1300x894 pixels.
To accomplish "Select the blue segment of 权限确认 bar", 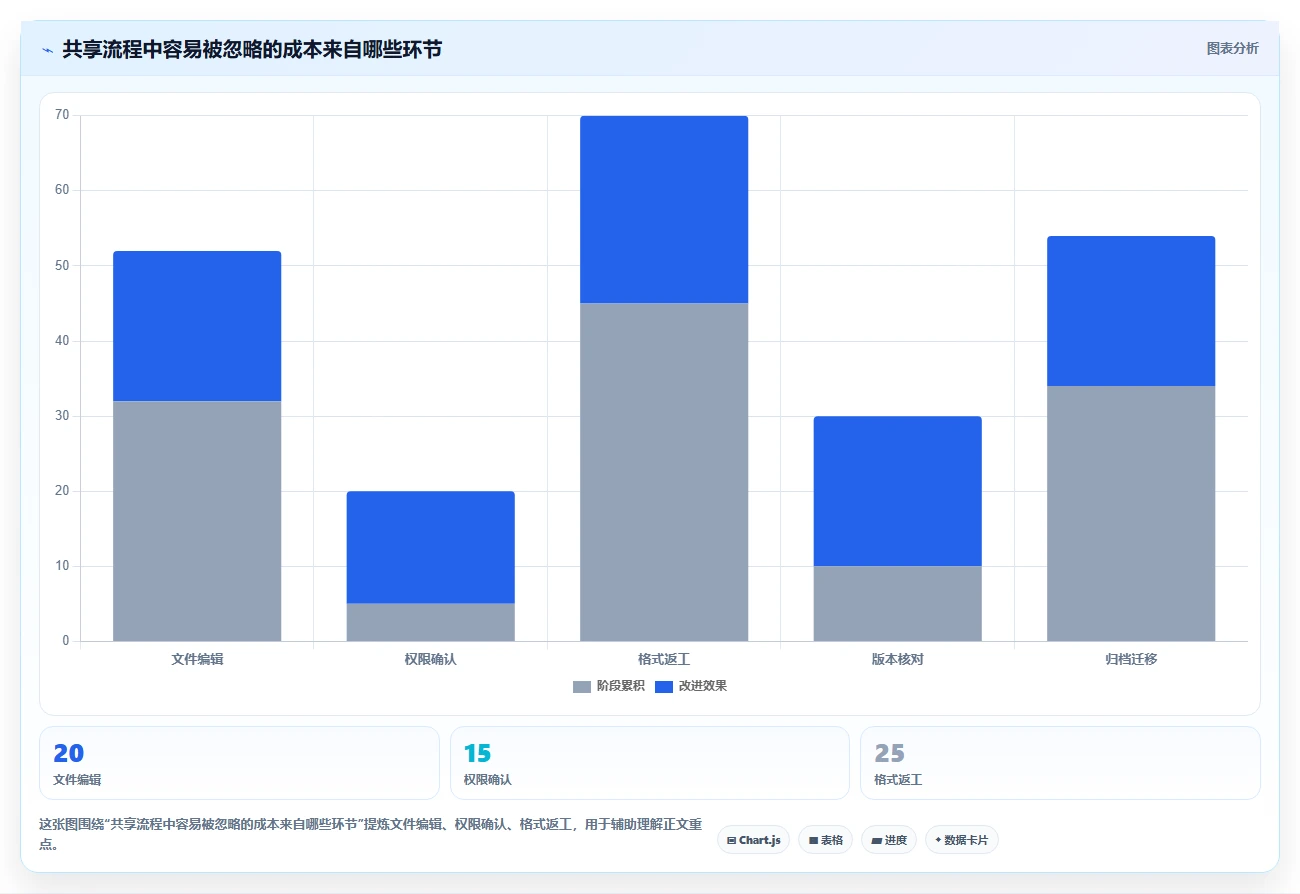I will coord(431,547).
